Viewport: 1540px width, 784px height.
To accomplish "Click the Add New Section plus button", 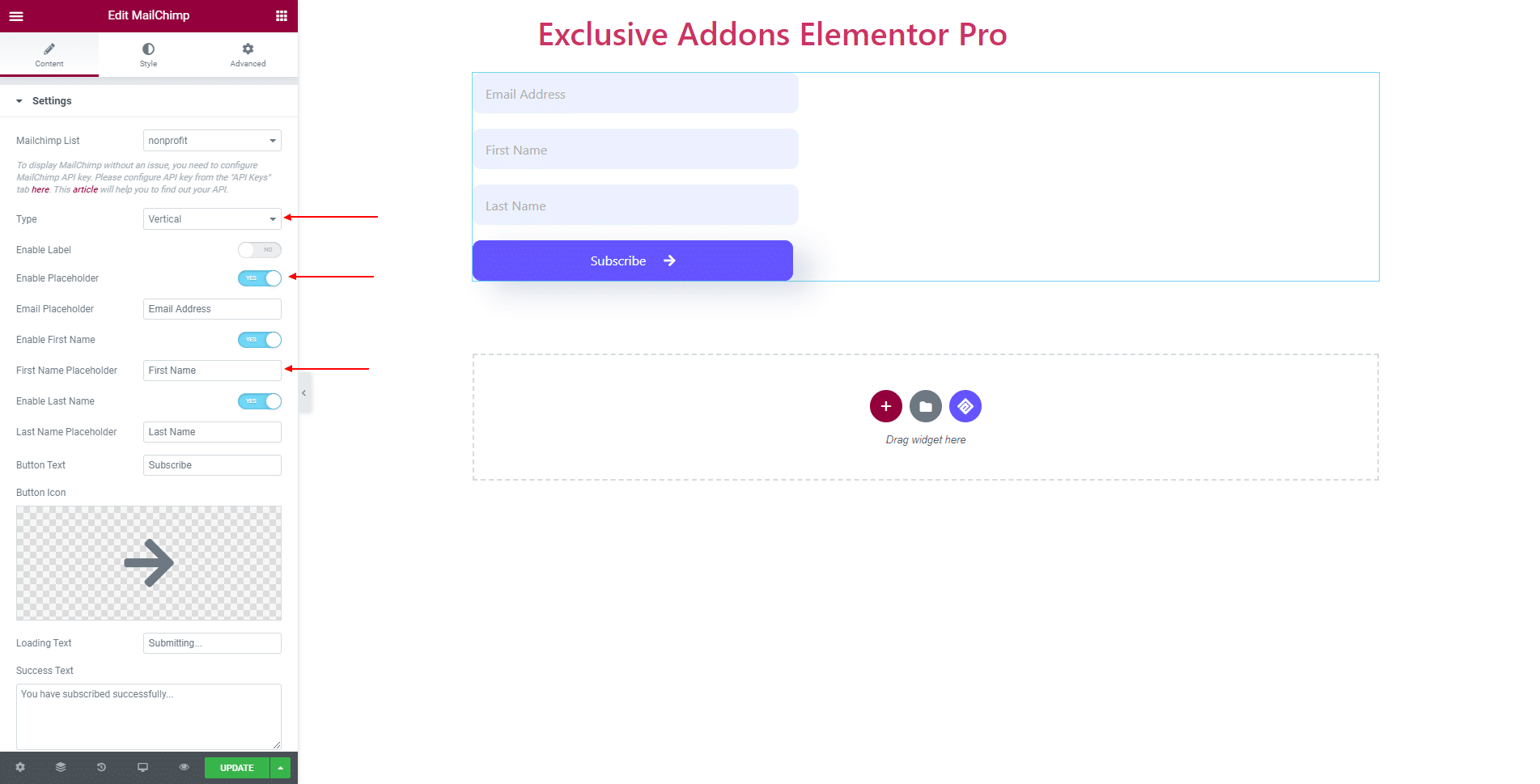I will click(x=886, y=406).
